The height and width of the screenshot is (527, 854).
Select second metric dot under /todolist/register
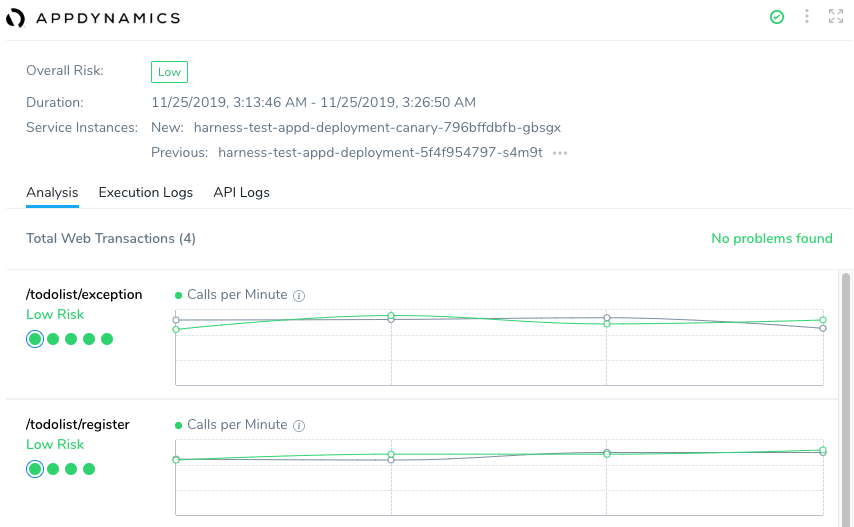(53, 469)
